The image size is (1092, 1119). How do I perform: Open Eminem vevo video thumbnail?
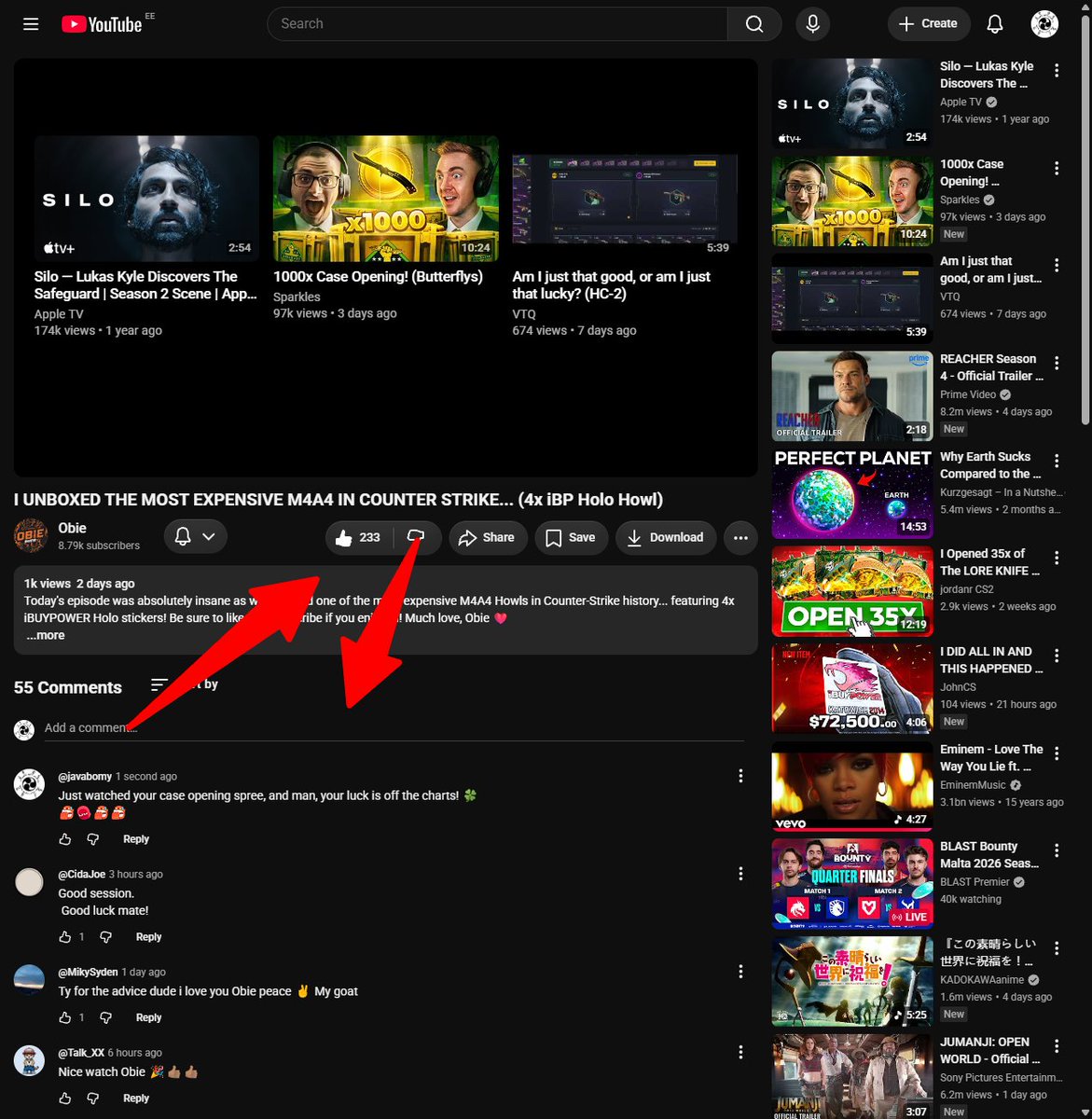click(852, 785)
